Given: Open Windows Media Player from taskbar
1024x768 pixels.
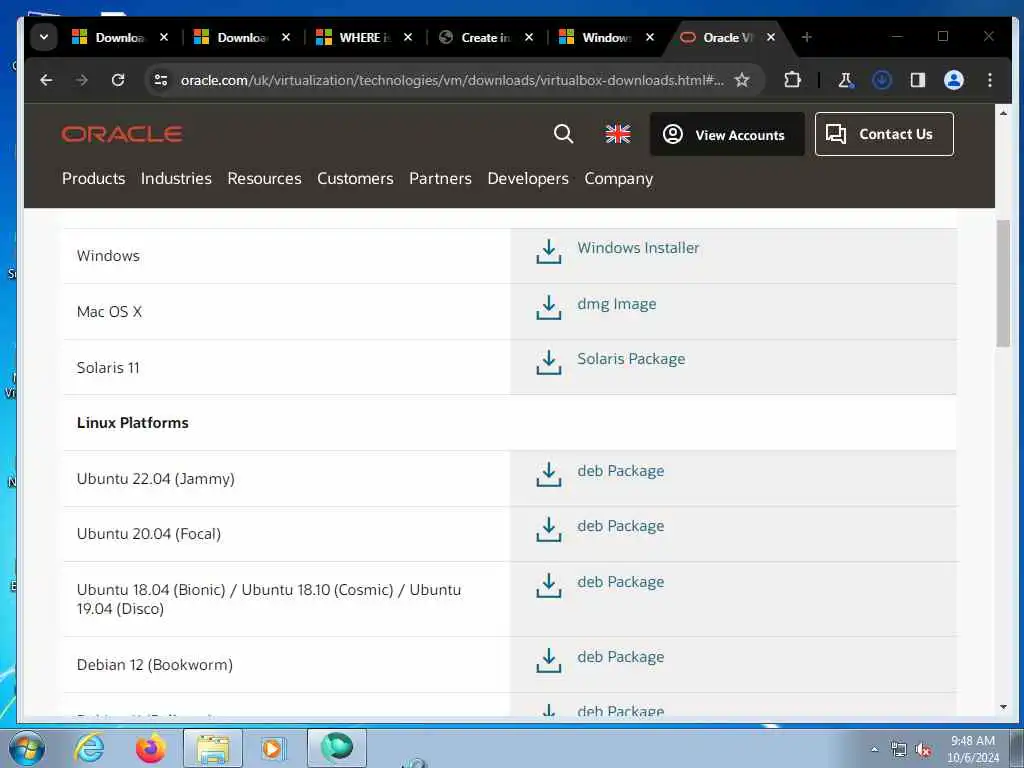Looking at the screenshot, I should coord(272,748).
